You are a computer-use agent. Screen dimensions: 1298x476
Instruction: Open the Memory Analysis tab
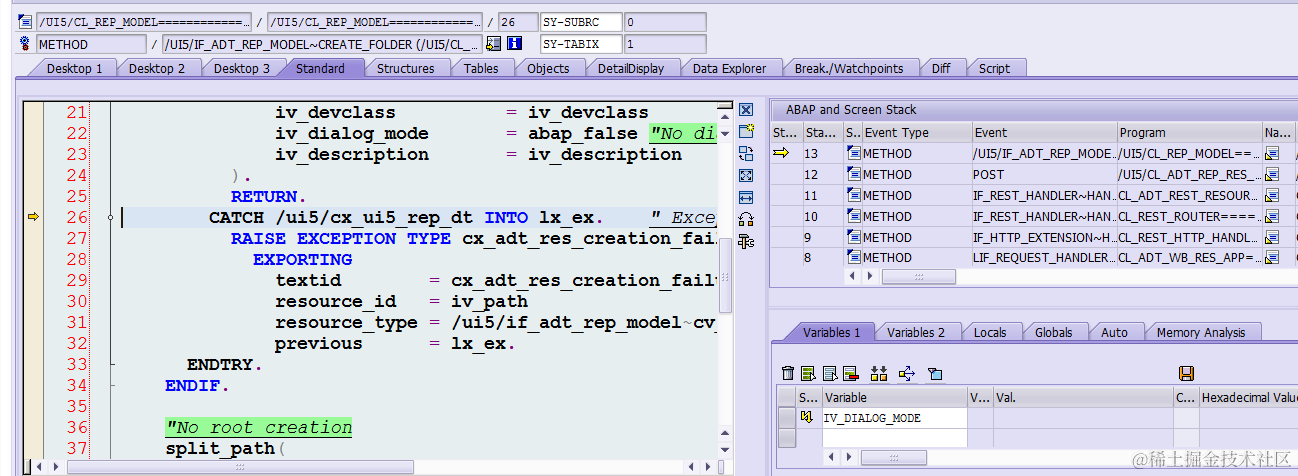tap(1200, 332)
